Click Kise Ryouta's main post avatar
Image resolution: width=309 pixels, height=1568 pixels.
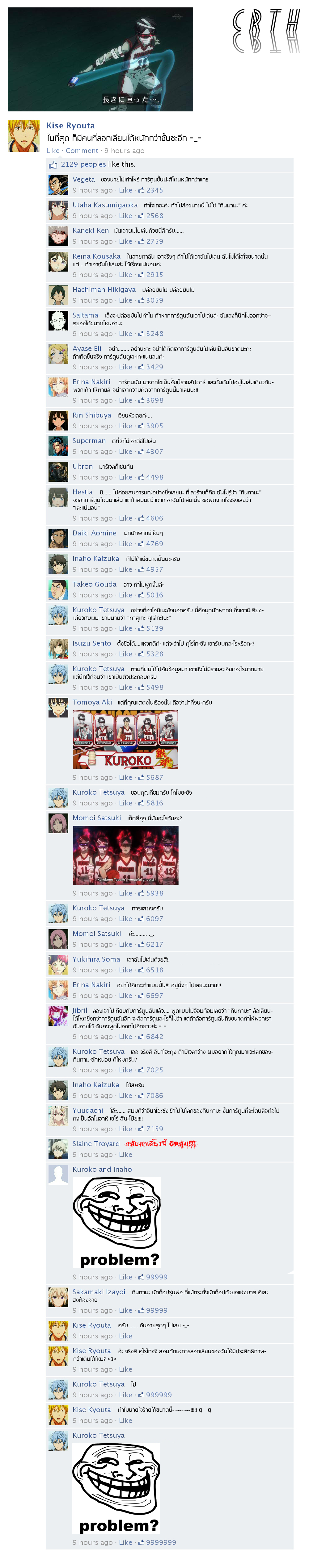point(24,136)
